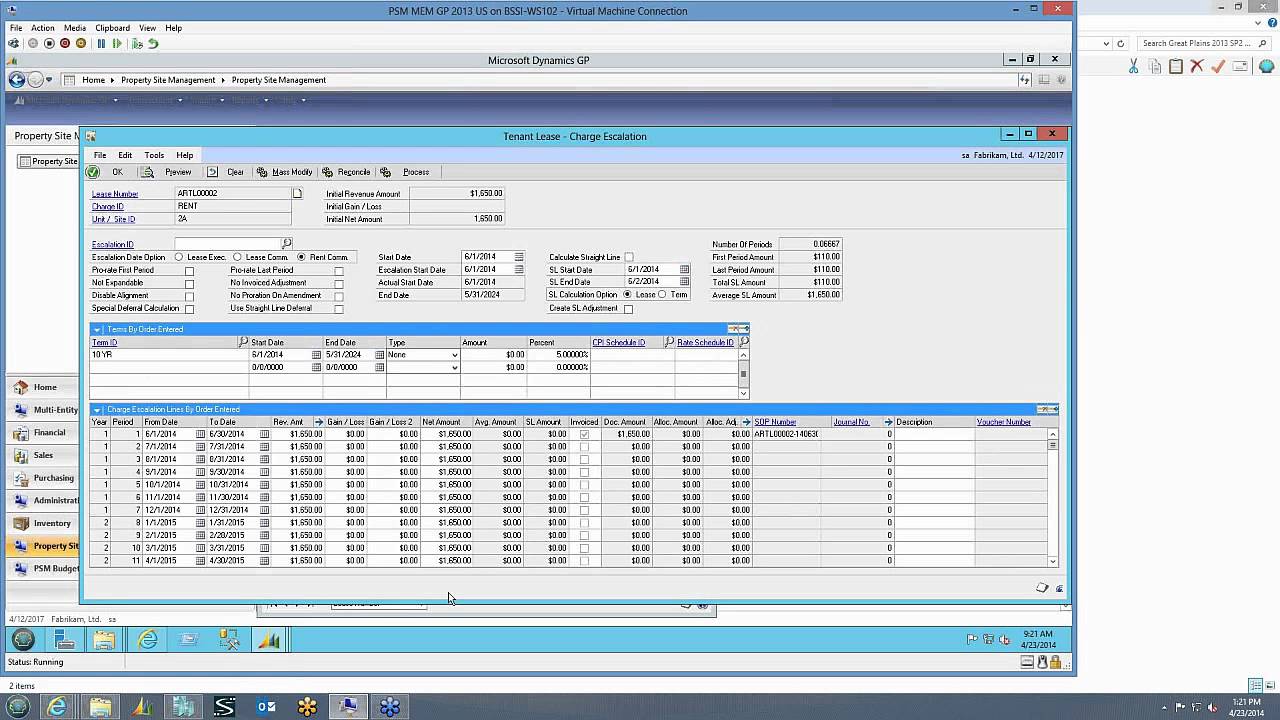Image resolution: width=1280 pixels, height=720 pixels.
Task: Enable Pro-rate Last Period checkbox
Action: click(339, 271)
